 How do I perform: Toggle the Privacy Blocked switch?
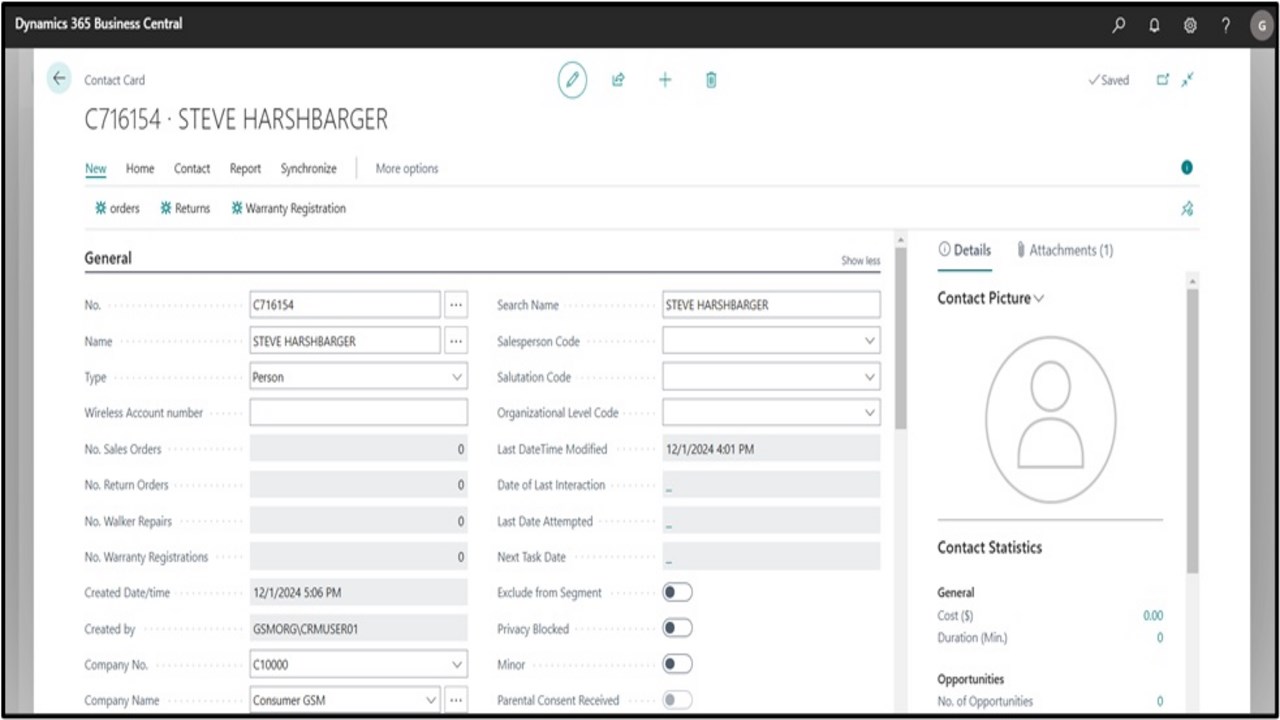point(677,628)
